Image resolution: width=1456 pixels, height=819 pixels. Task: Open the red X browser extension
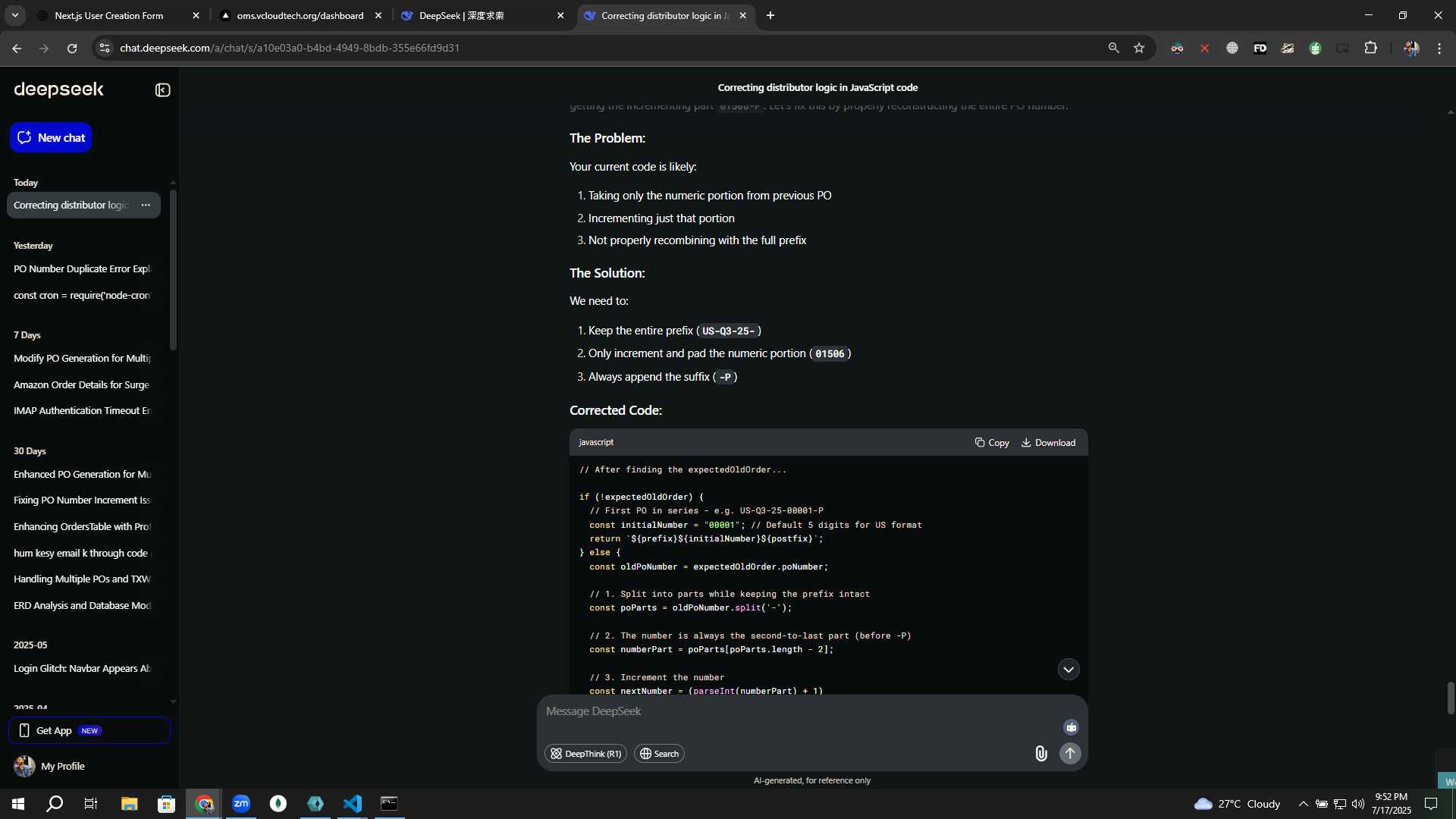[x=1204, y=48]
